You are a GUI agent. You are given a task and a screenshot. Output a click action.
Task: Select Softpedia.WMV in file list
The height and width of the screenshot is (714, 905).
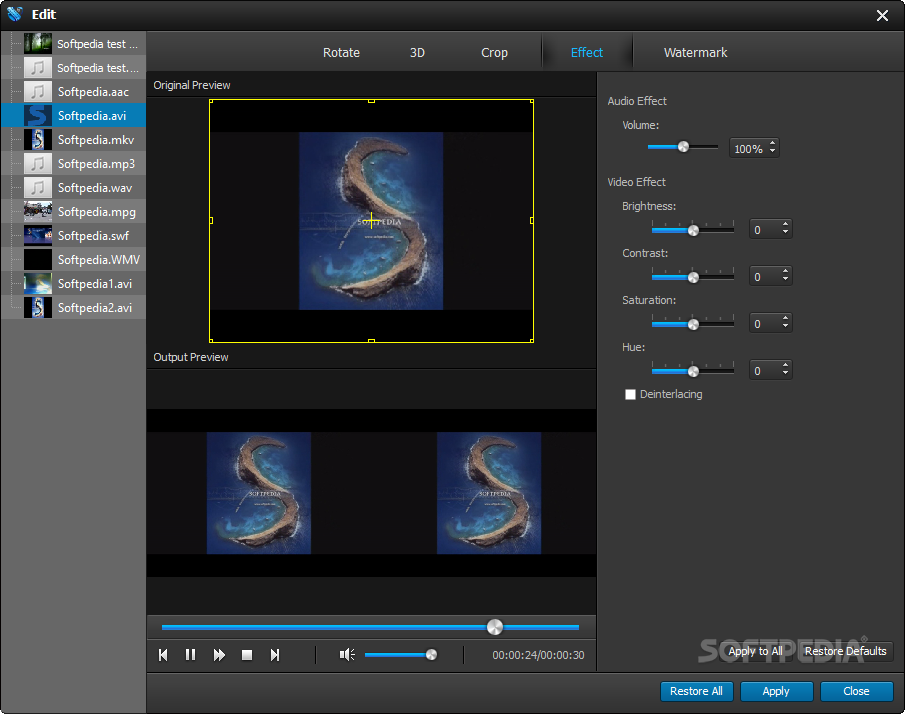(x=73, y=260)
